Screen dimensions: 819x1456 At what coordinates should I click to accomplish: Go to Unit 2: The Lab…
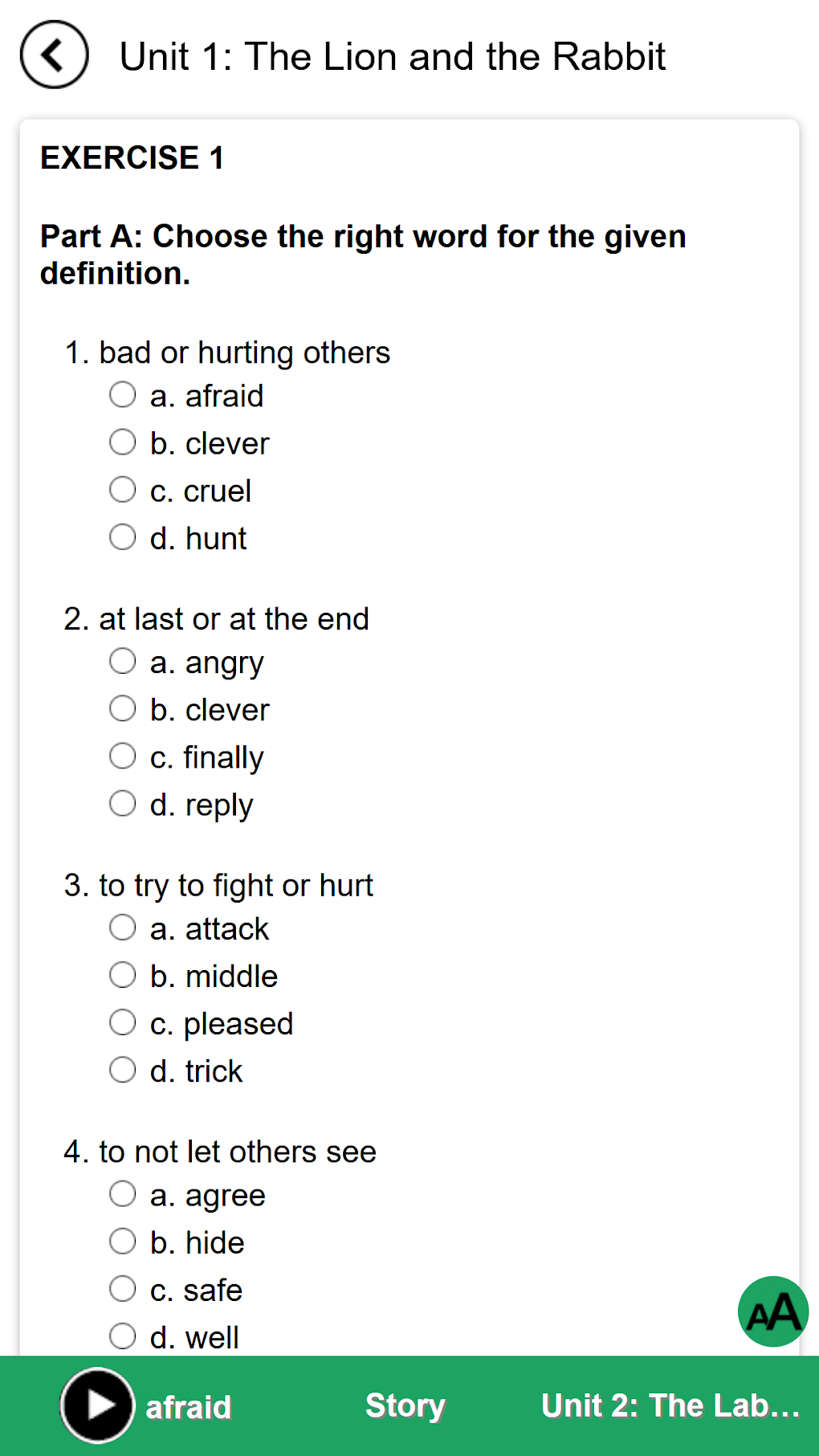coord(670,1405)
